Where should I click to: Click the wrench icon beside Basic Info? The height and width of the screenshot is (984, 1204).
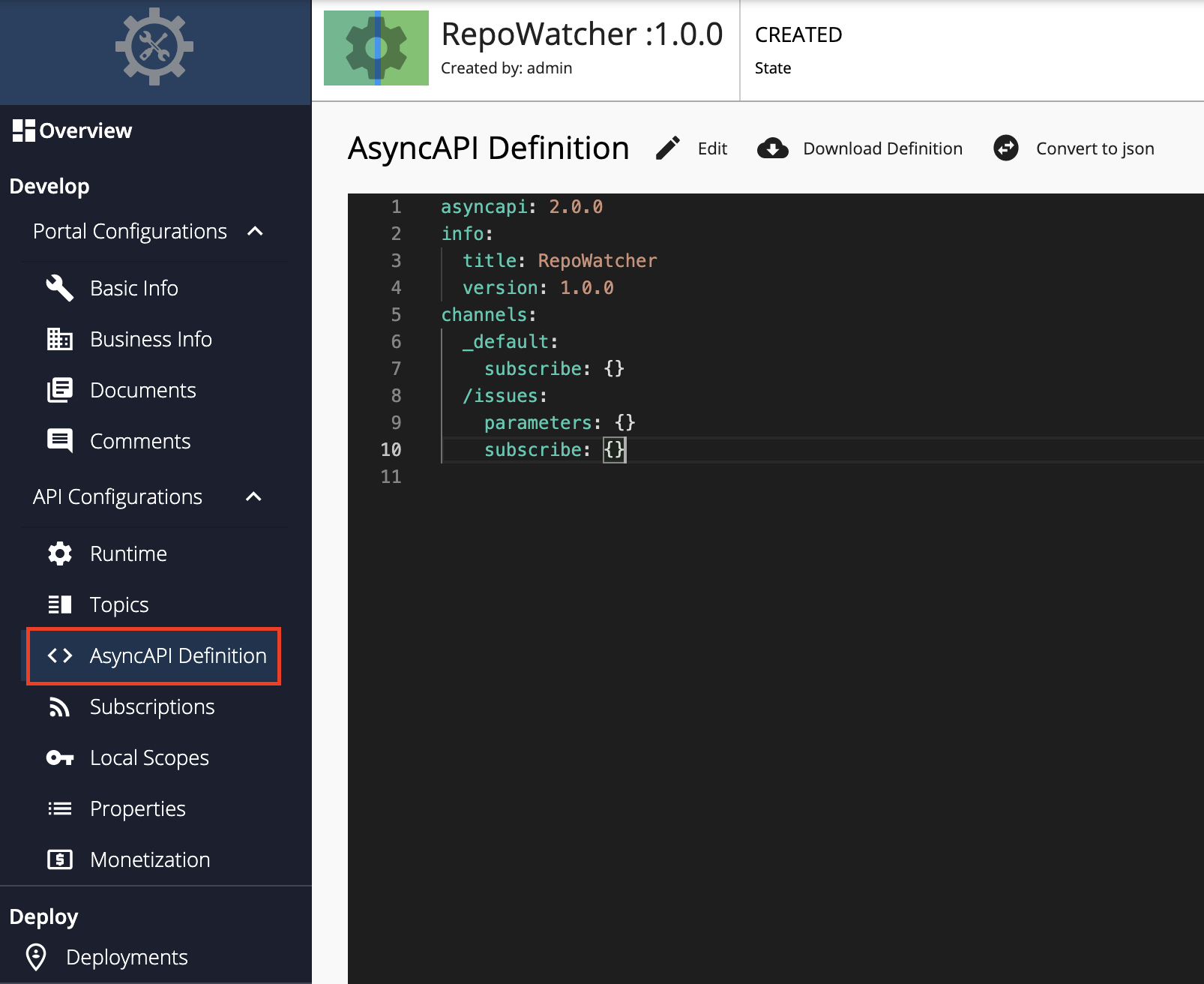click(x=60, y=288)
